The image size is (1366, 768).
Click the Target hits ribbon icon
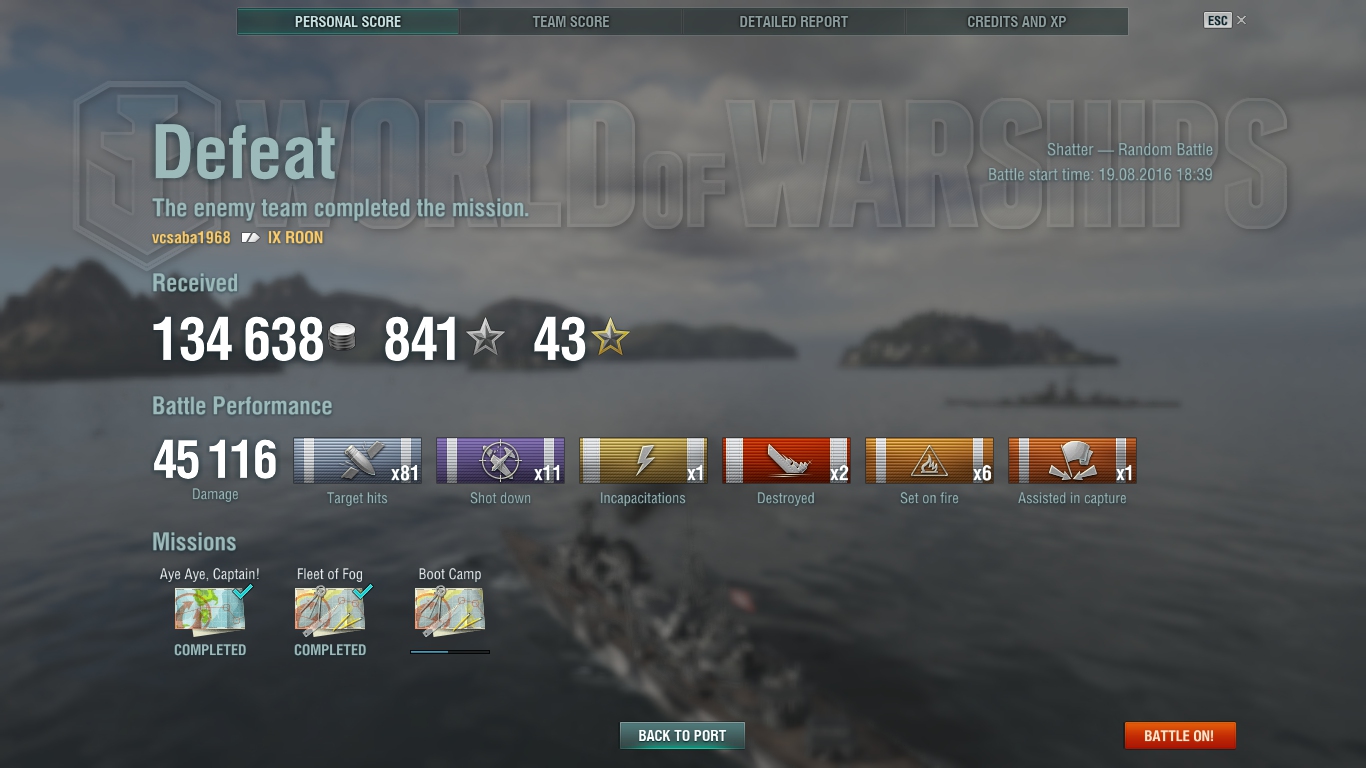click(357, 460)
